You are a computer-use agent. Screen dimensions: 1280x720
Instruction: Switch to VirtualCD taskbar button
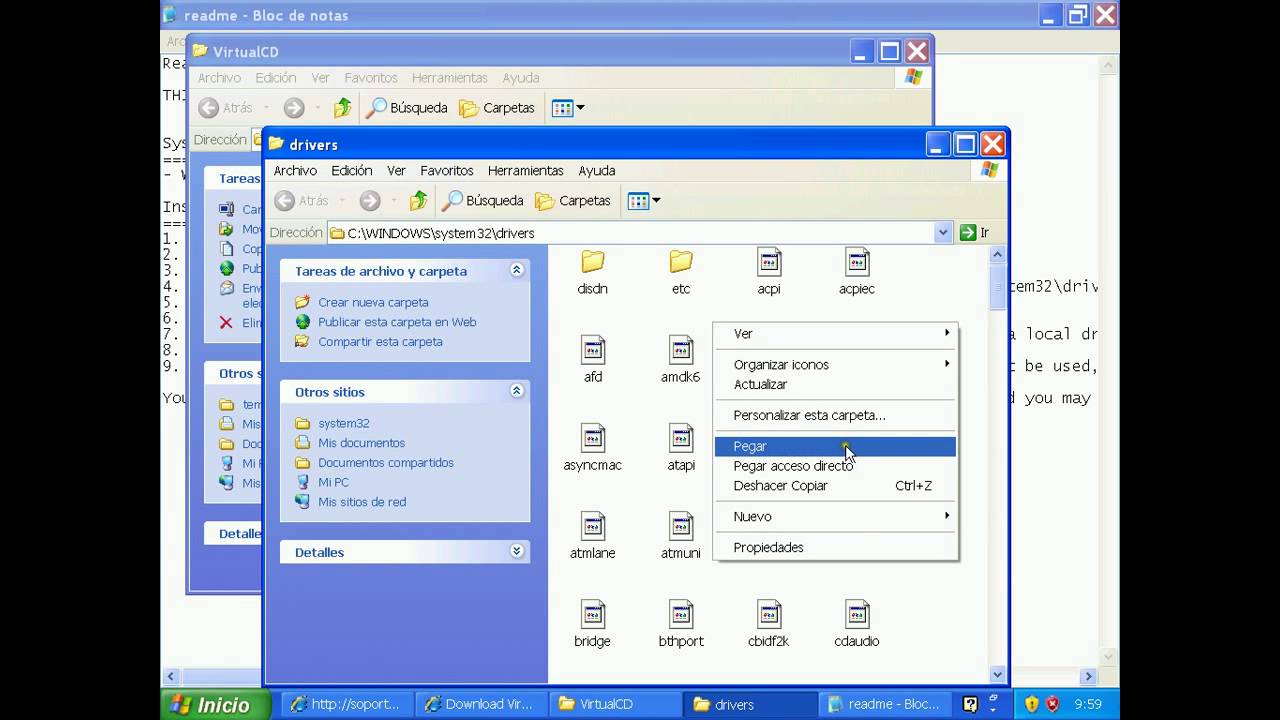pos(614,704)
